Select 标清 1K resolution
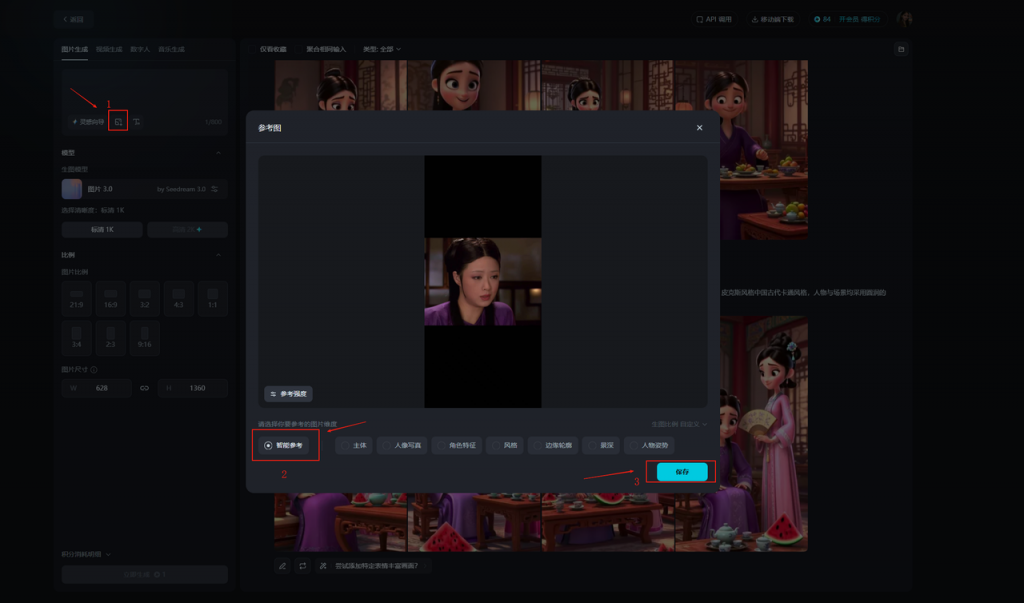This screenshot has width=1024, height=603. point(102,229)
